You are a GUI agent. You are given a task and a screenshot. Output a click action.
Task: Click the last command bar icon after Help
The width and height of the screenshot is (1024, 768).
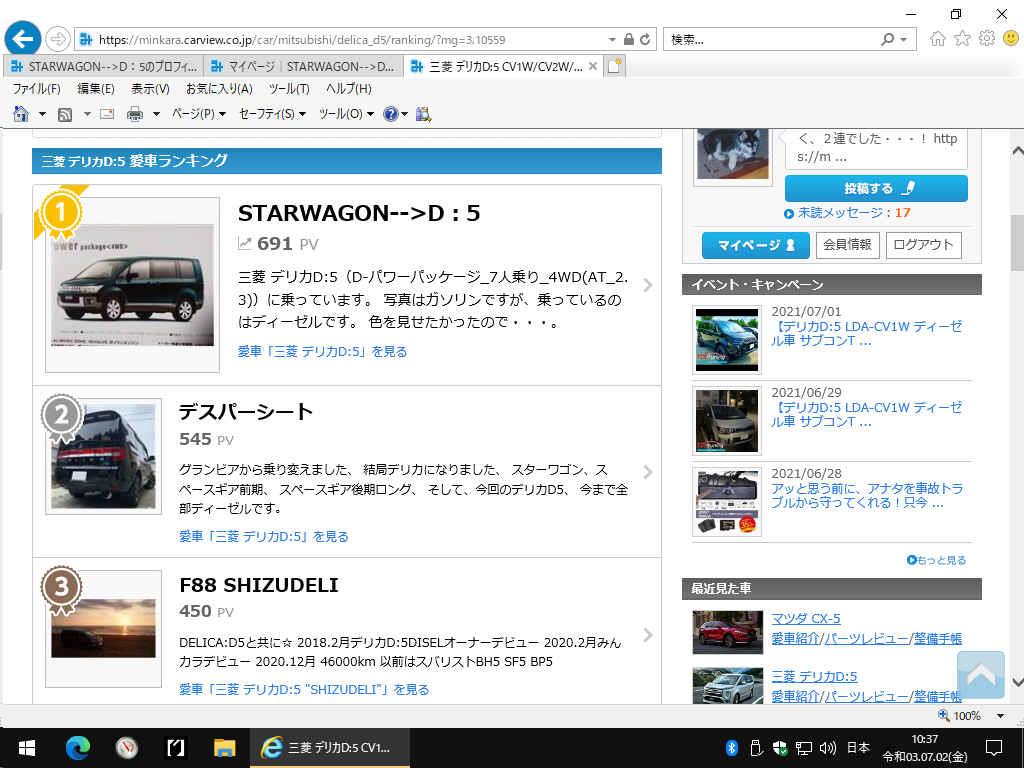tap(423, 114)
